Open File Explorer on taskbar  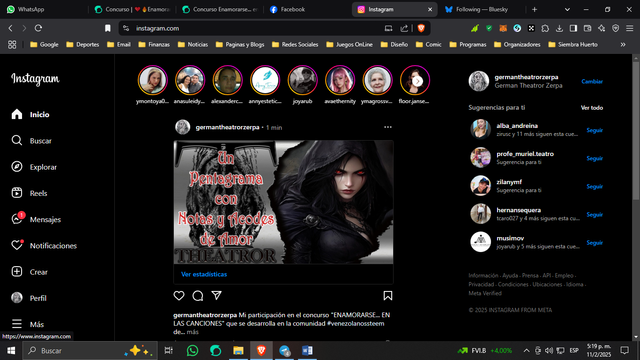coord(238,351)
